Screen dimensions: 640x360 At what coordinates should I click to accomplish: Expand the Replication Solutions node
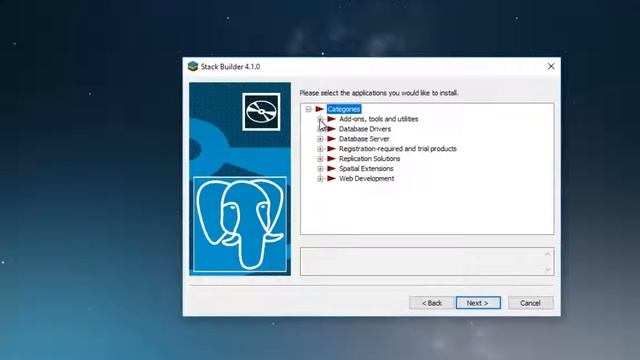[x=320, y=159]
